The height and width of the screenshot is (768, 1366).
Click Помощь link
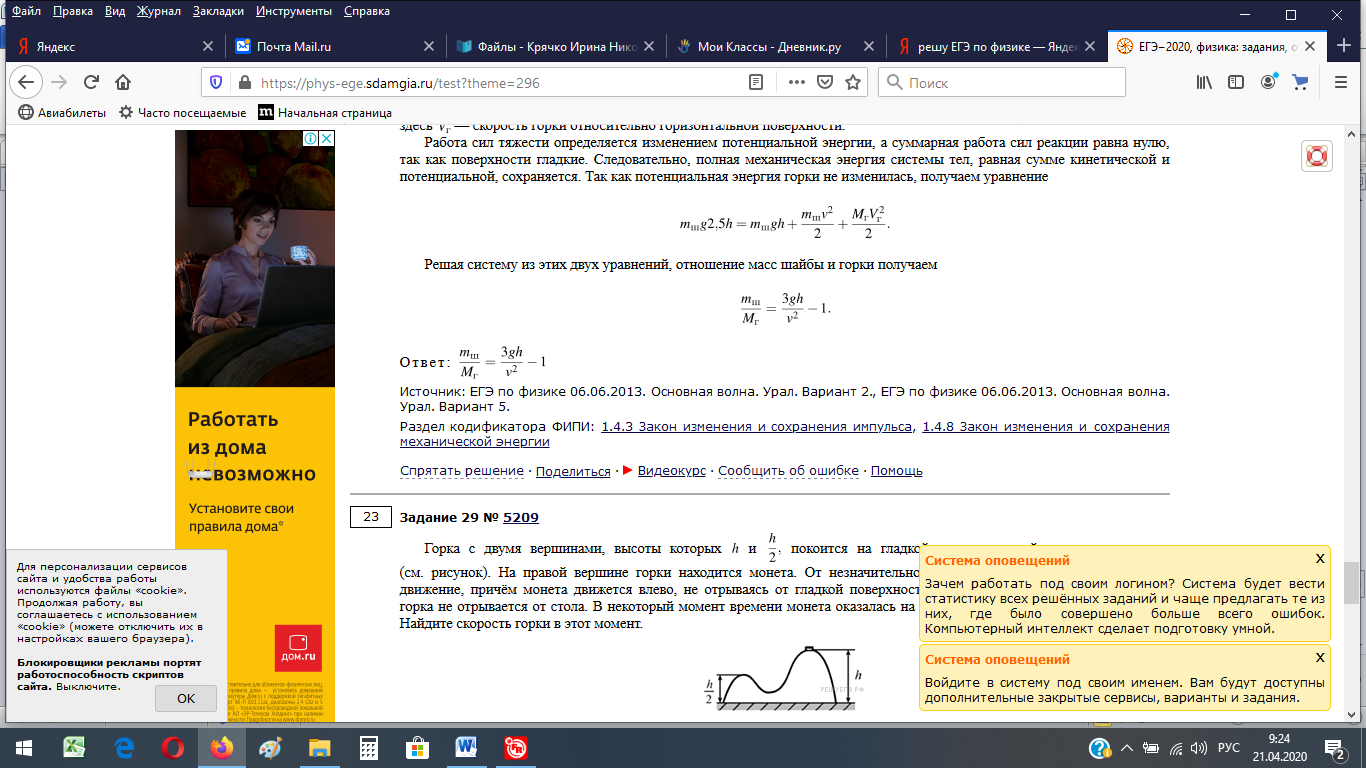tap(897, 470)
